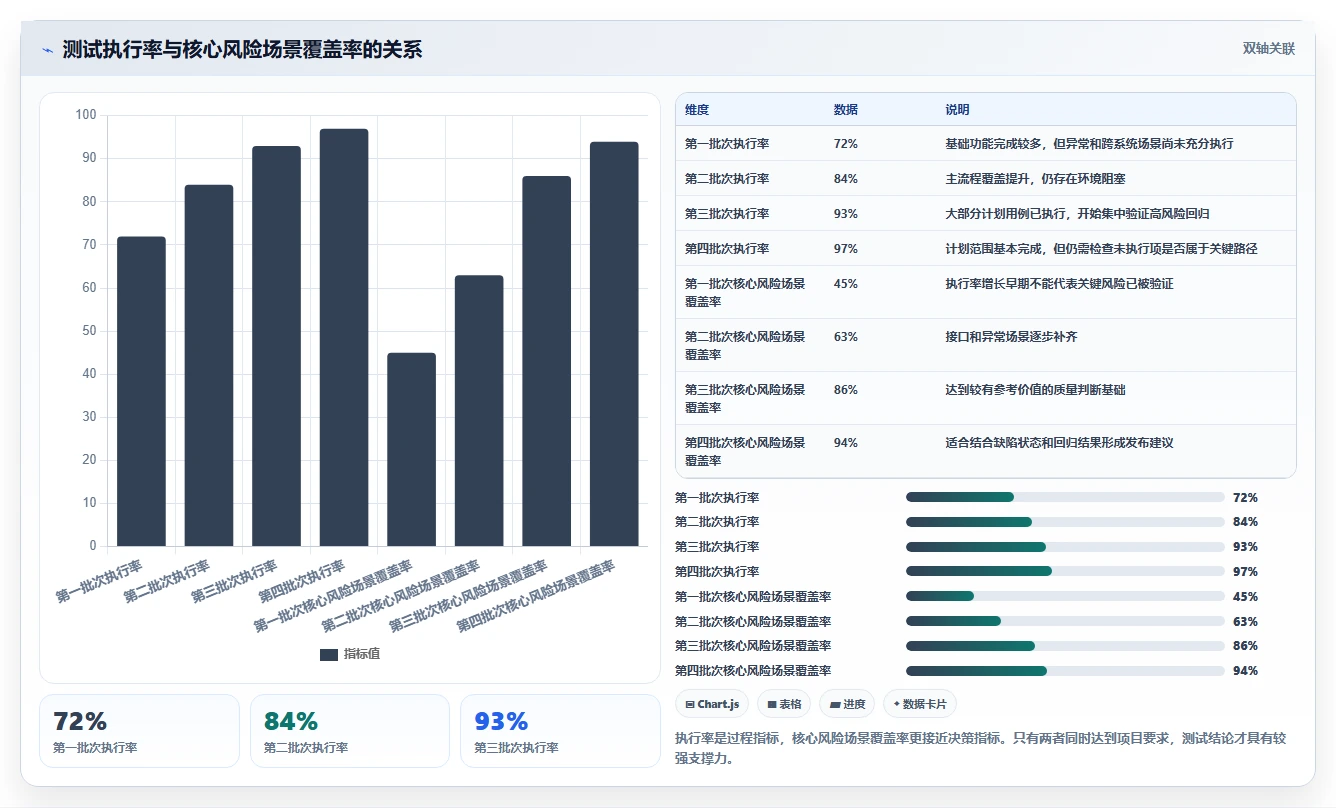The width and height of the screenshot is (1336, 808).
Task: Click the 84% data card
Action: (x=350, y=731)
